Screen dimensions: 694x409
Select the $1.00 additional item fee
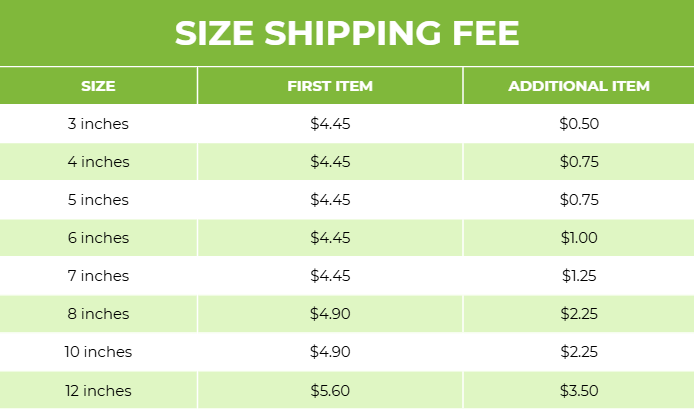click(x=579, y=238)
